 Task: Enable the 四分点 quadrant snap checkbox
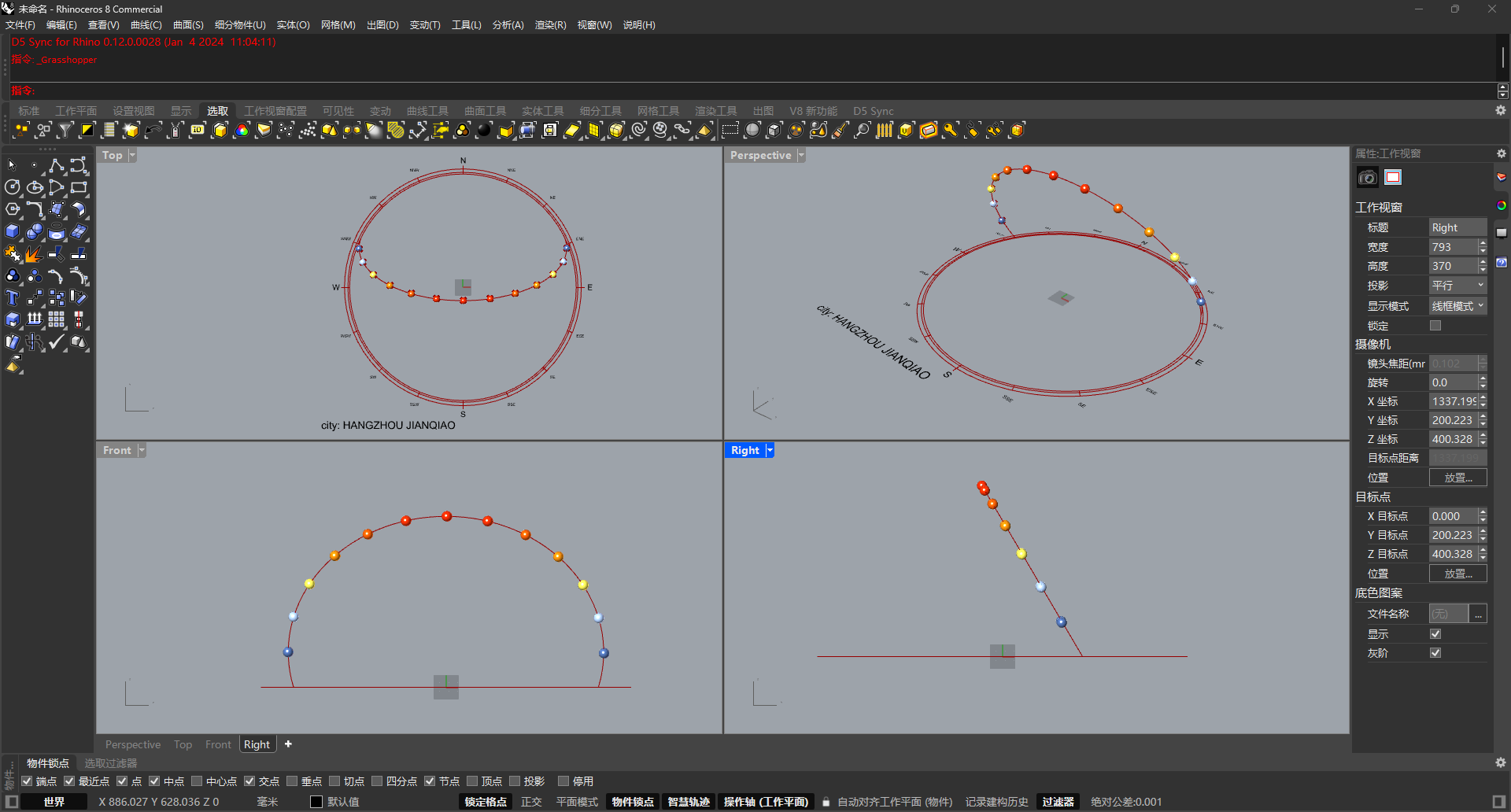[x=377, y=781]
